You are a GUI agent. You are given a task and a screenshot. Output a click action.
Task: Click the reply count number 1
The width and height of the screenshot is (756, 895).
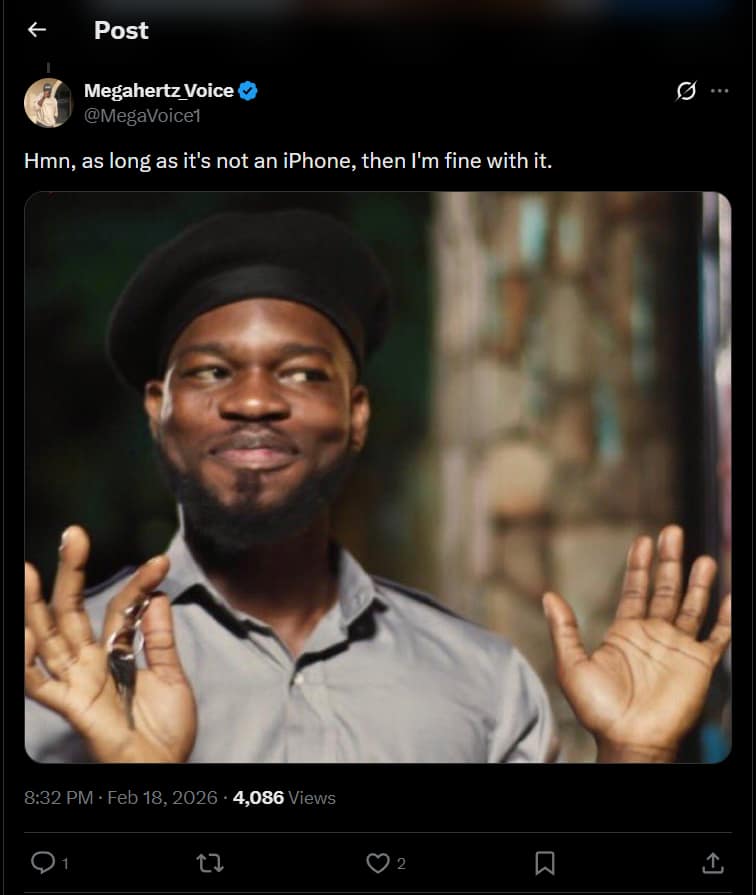66,864
